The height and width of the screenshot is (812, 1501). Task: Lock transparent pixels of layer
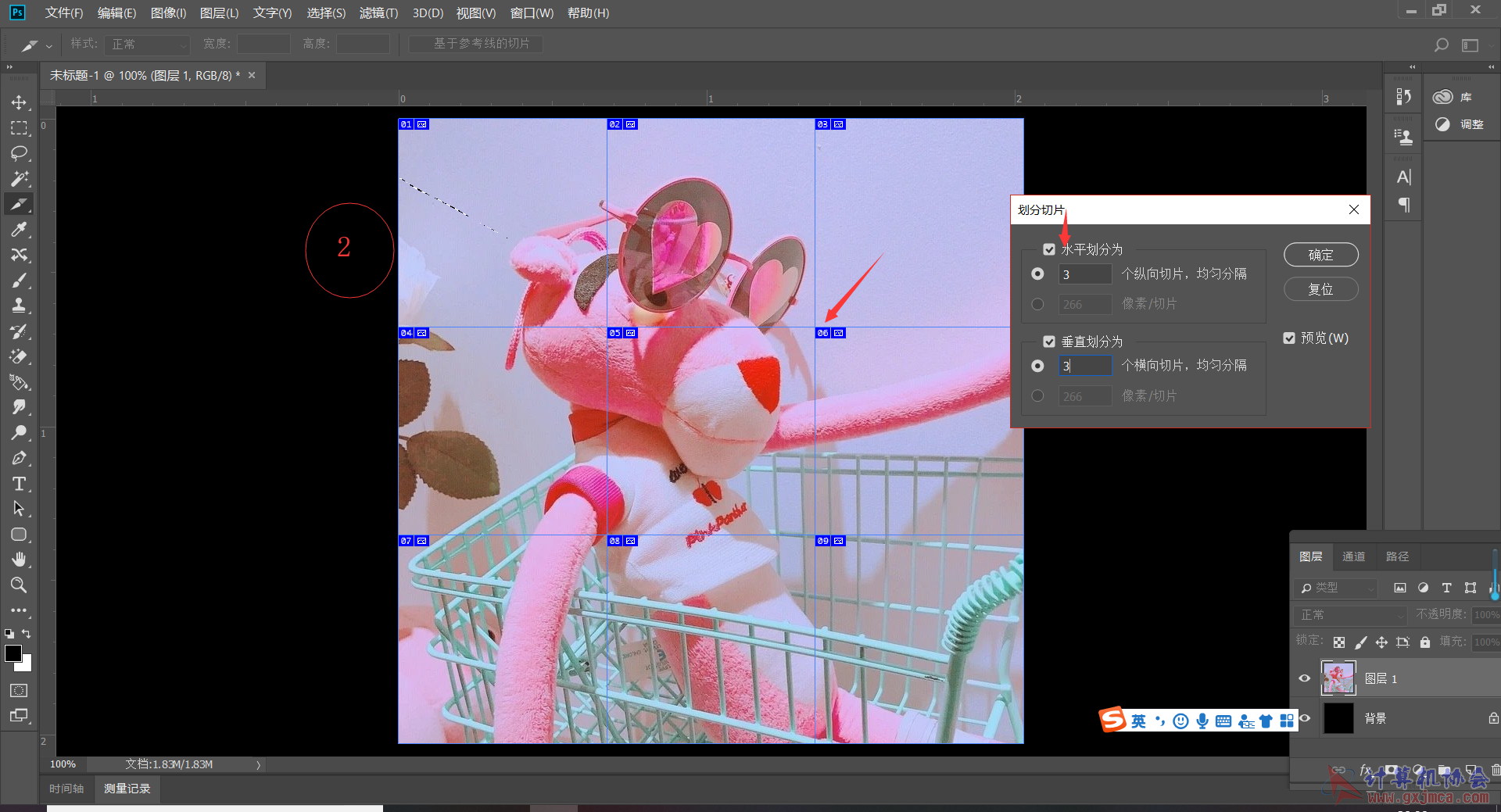click(1339, 642)
